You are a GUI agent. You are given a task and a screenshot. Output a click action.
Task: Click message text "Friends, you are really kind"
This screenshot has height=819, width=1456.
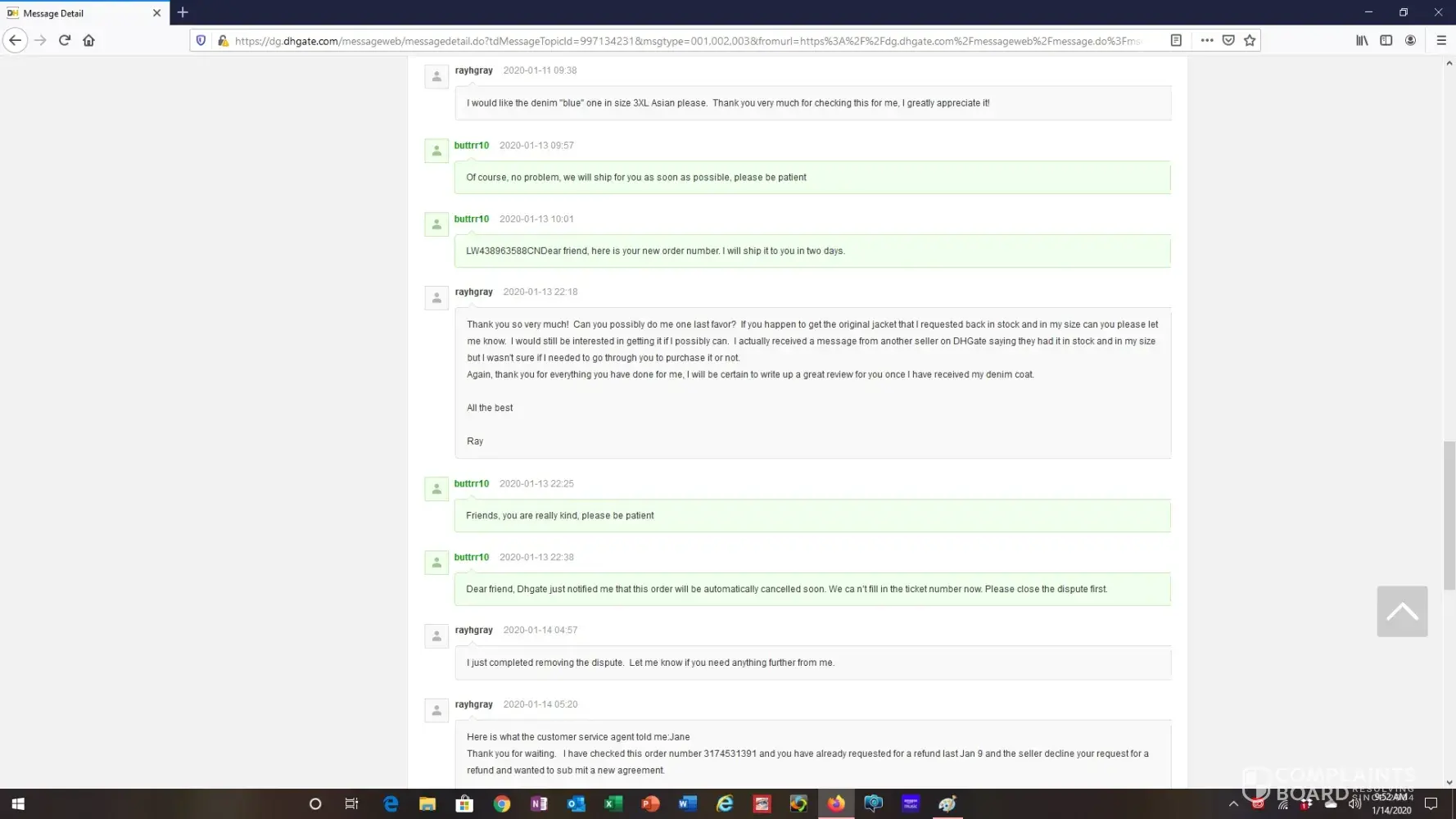[x=522, y=516]
